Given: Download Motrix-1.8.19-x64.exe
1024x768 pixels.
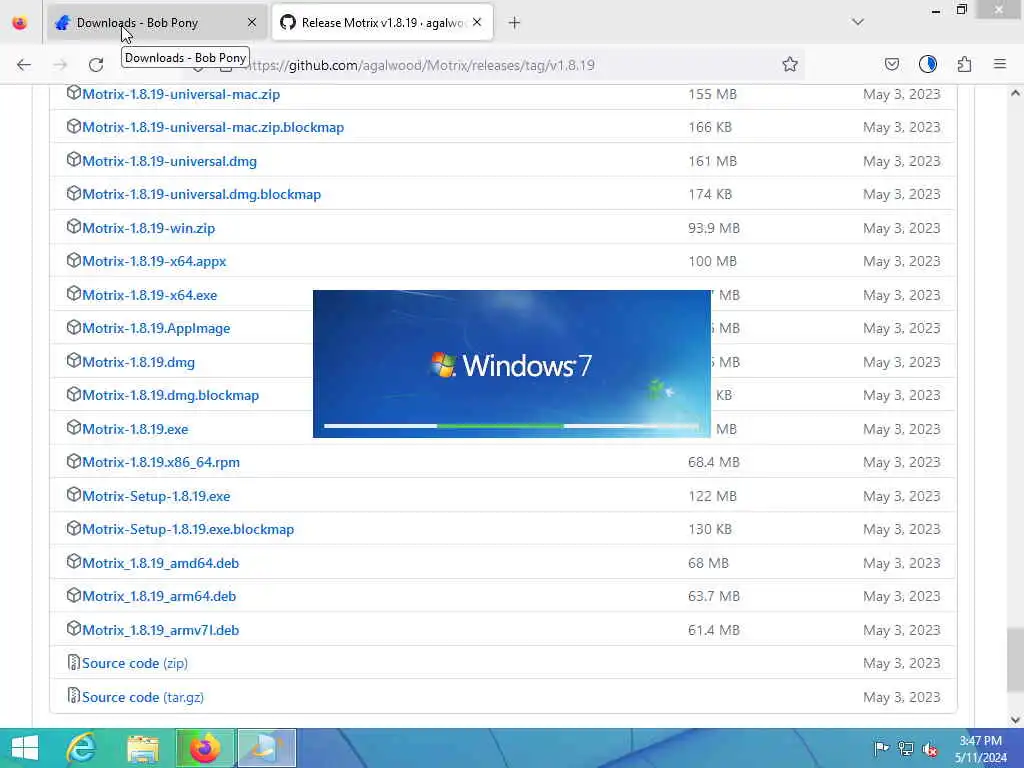Looking at the screenshot, I should coord(150,295).
